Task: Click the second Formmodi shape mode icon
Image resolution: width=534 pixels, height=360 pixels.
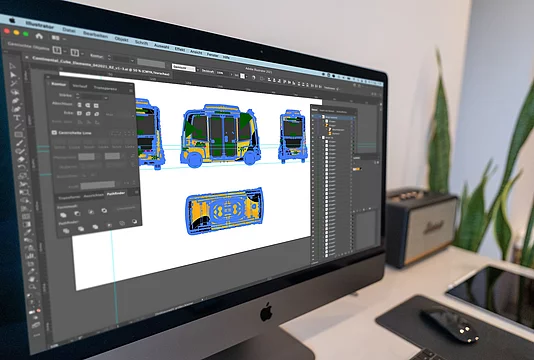Action: 77,213
